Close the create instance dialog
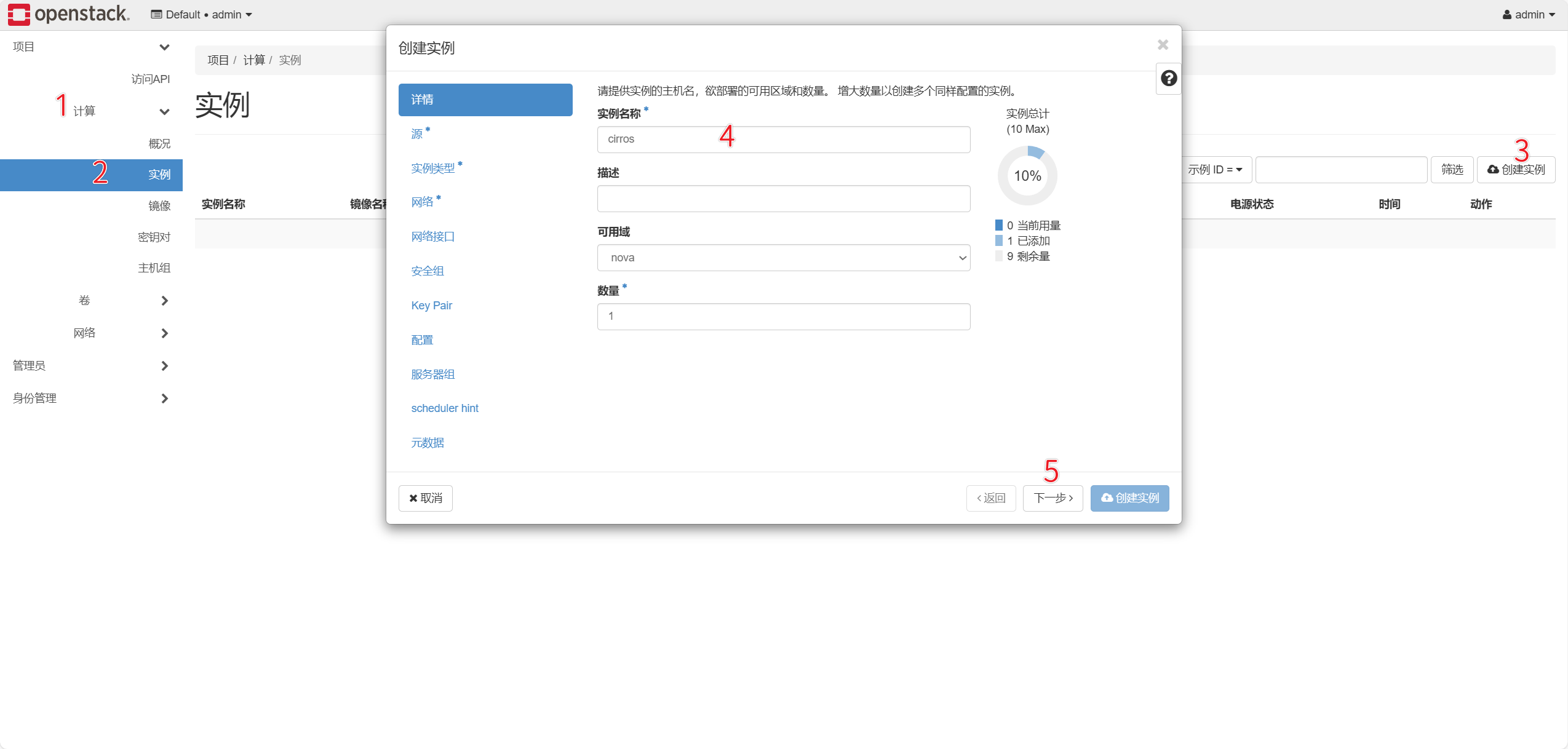Screen dimensions: 1568x749 [x=1162, y=45]
